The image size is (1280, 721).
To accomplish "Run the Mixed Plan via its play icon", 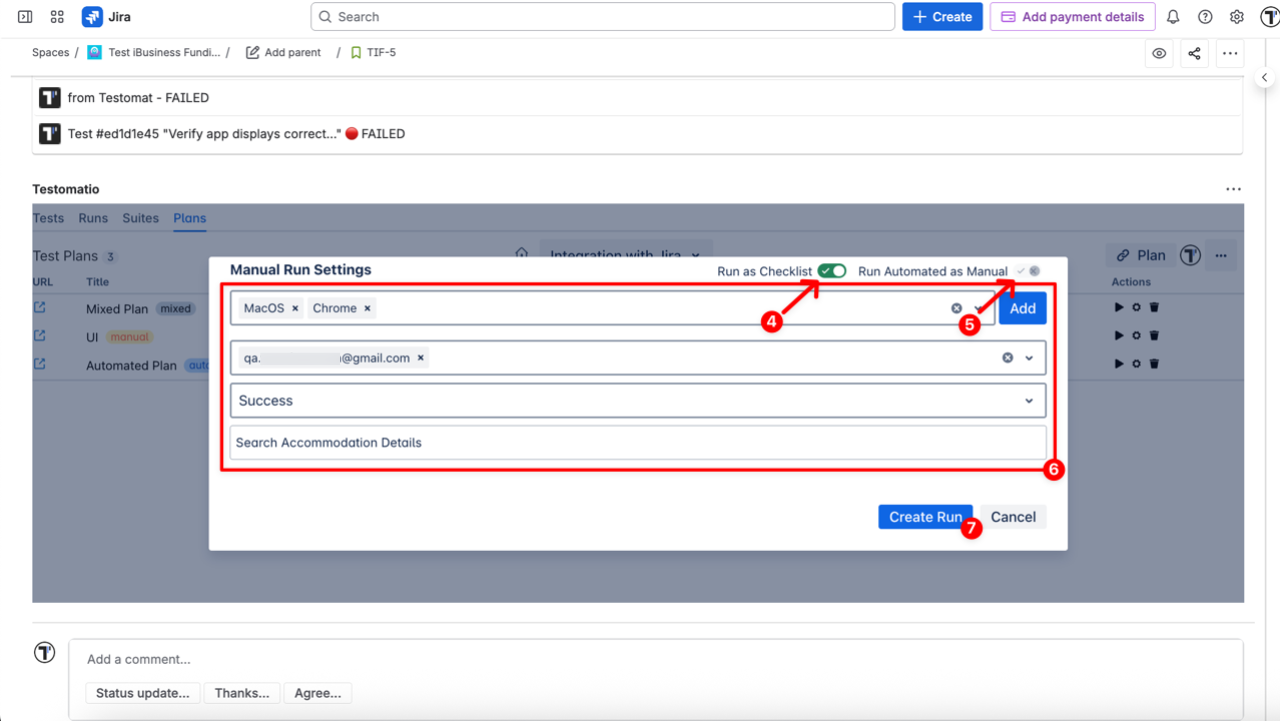I will tap(1119, 307).
